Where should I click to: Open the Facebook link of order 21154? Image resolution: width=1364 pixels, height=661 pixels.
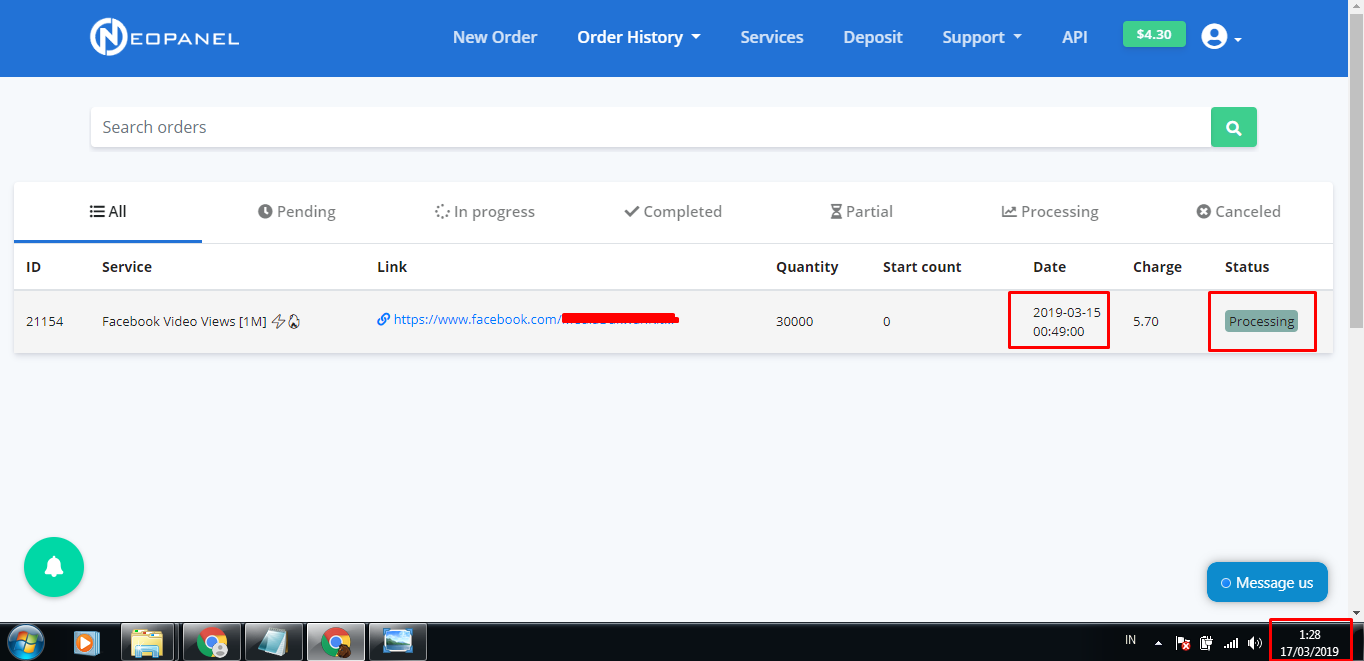(x=536, y=320)
